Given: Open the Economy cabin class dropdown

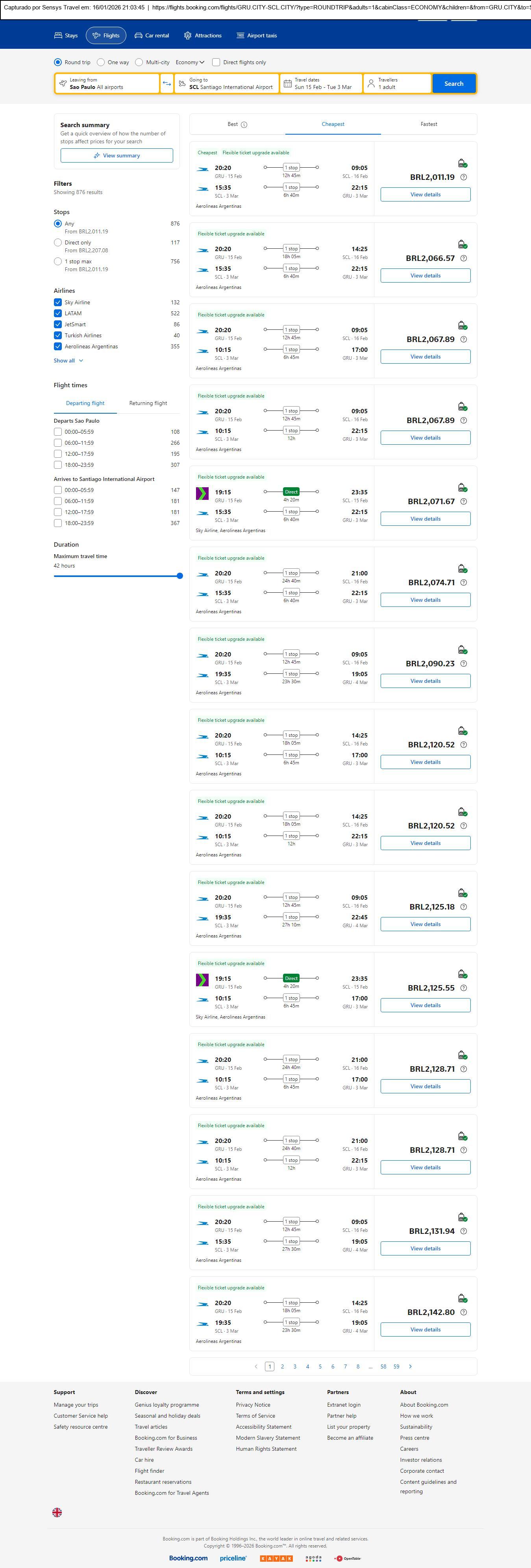Looking at the screenshot, I should 189,62.
